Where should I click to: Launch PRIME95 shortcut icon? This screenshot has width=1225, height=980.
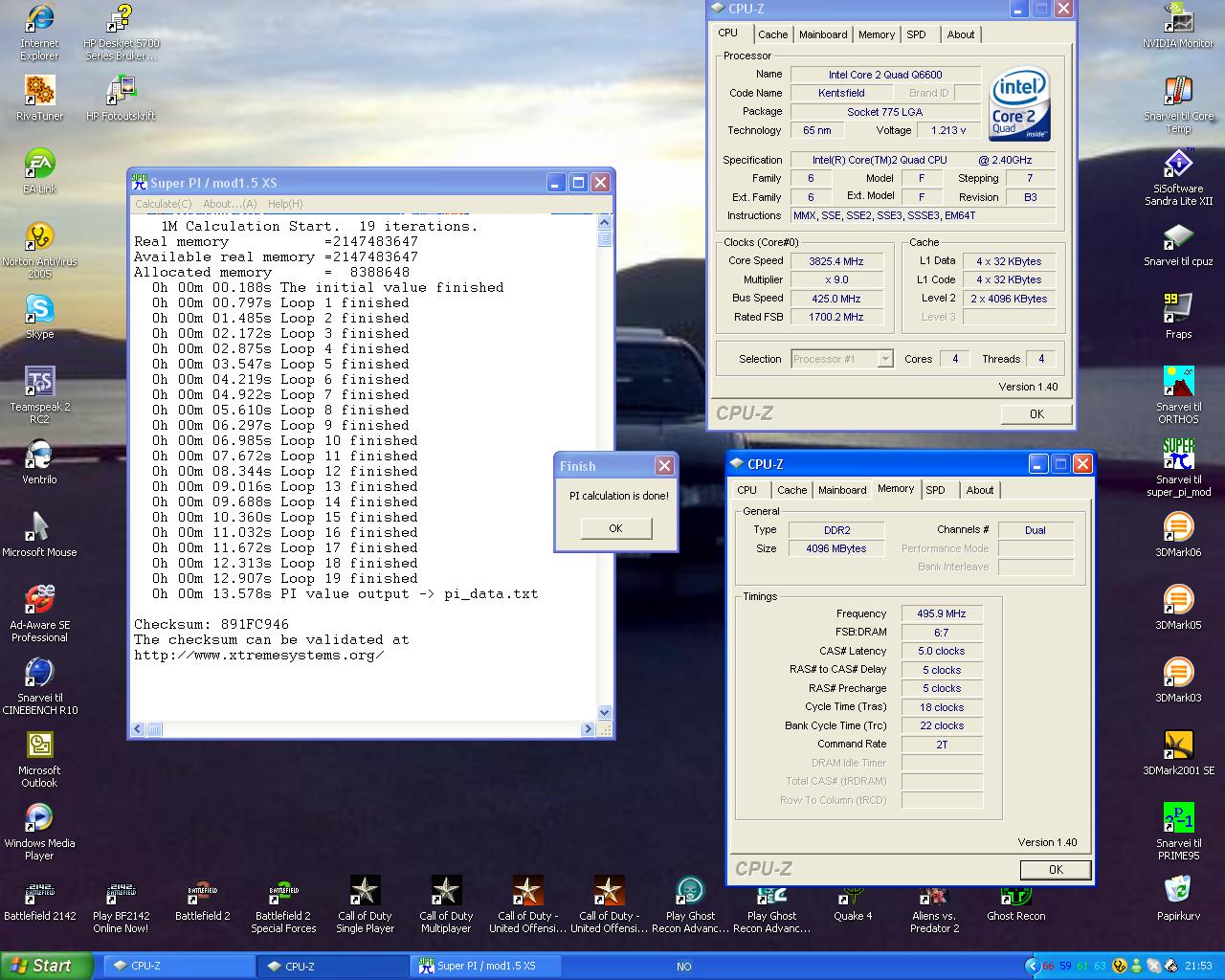1178,832
